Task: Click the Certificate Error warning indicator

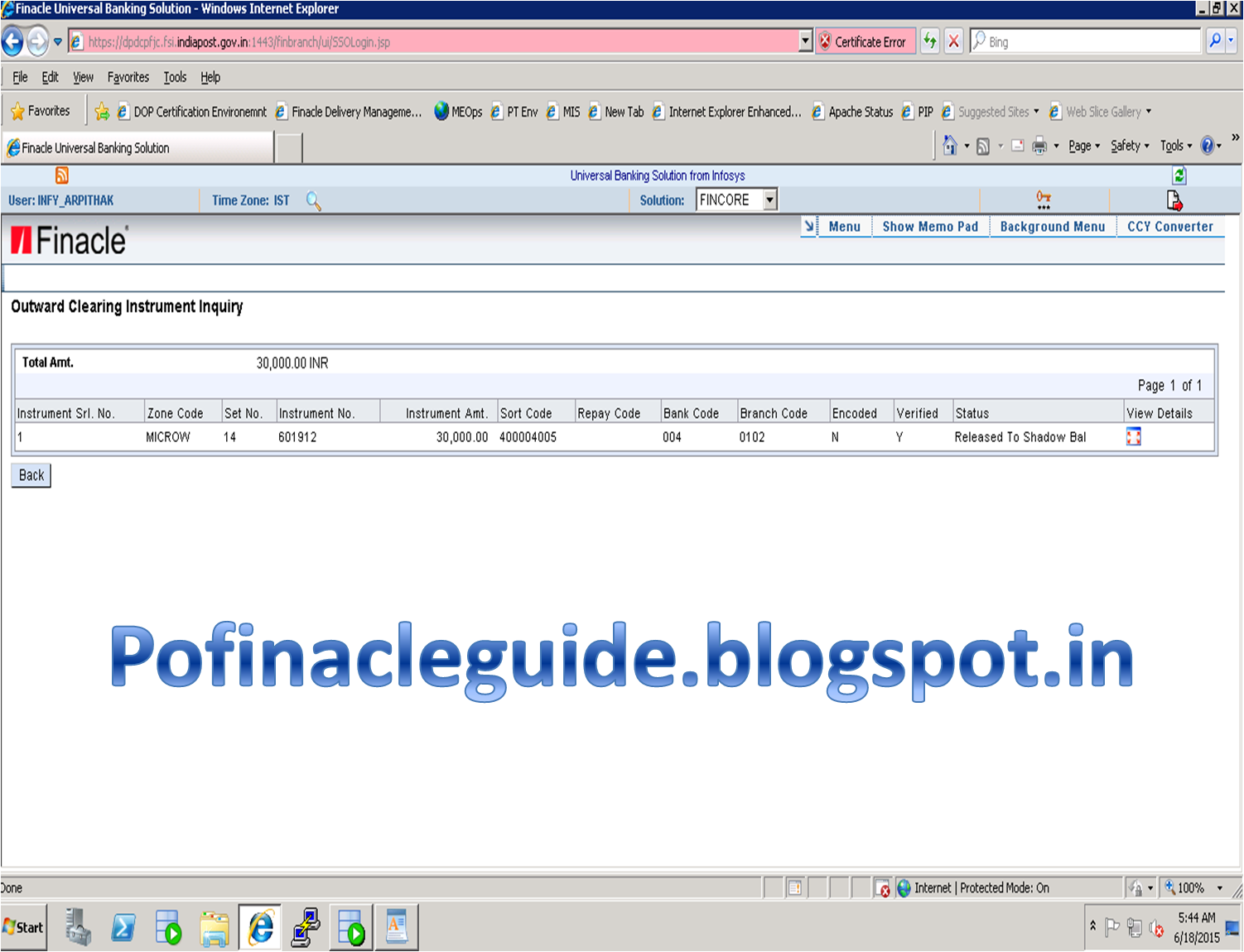Action: coord(865,41)
